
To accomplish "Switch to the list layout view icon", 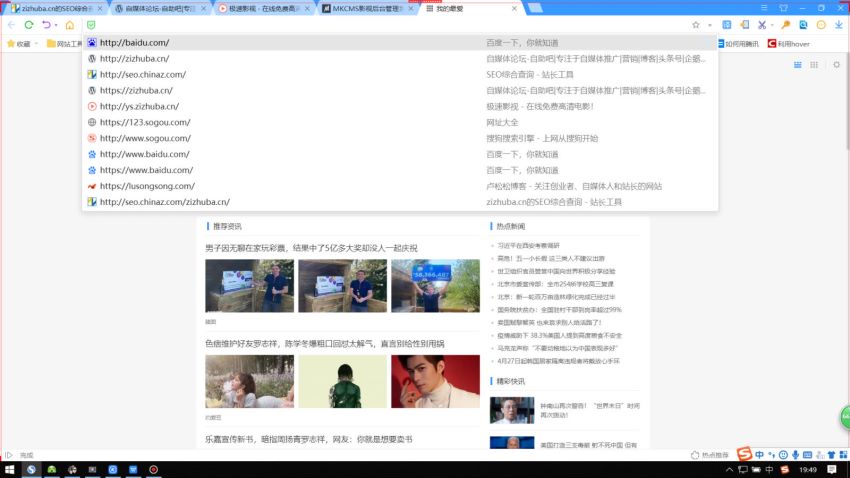I will [797, 65].
